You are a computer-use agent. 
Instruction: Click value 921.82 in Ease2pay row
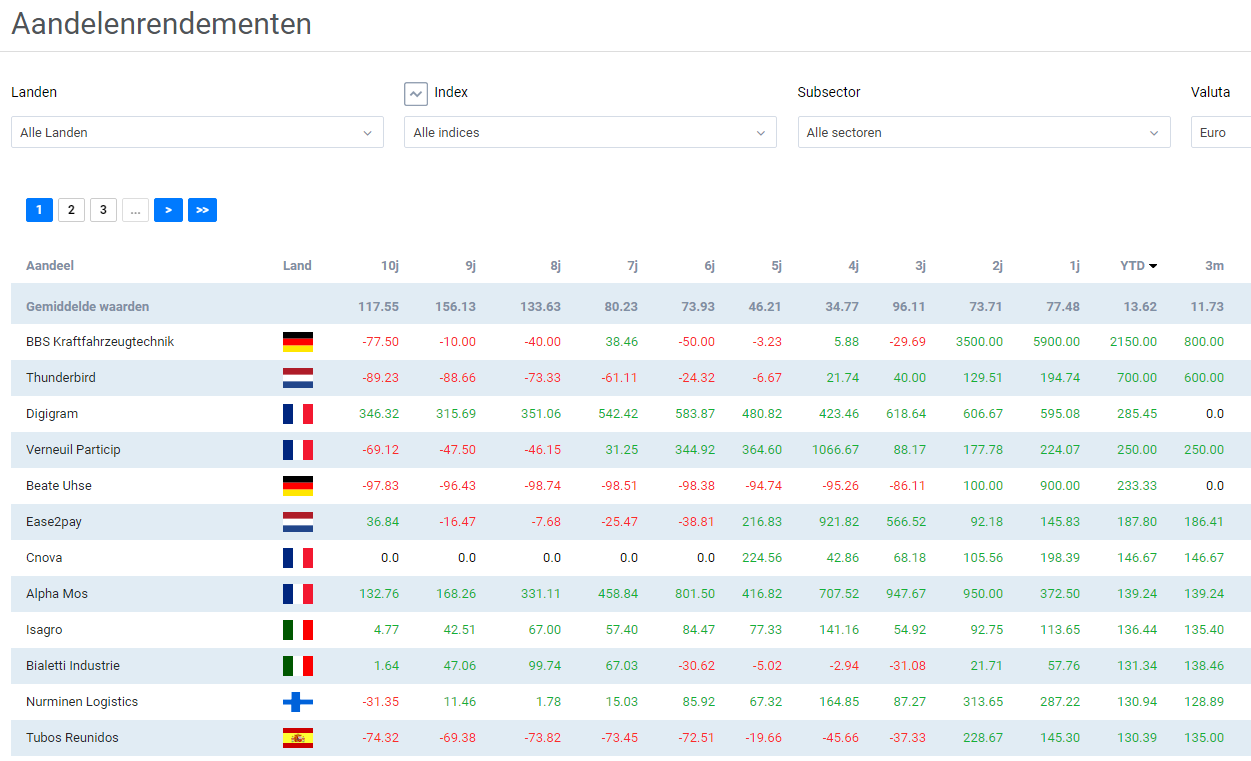pos(839,522)
